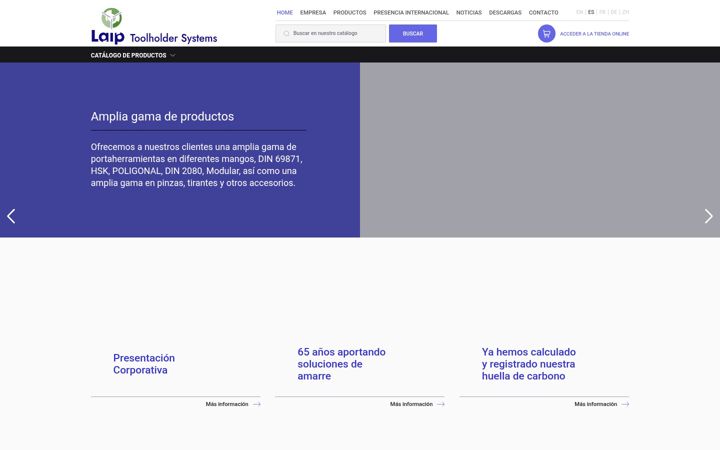Viewport: 720px width, 450px height.
Task: Click 65 años aportando soluciones de amarre
Action: pyautogui.click(x=341, y=364)
